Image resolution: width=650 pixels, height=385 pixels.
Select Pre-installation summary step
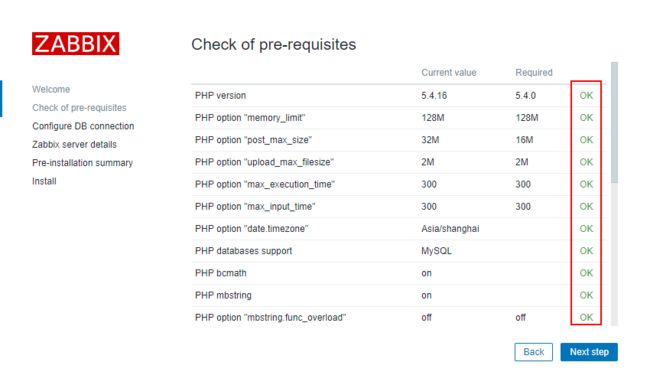[82, 163]
